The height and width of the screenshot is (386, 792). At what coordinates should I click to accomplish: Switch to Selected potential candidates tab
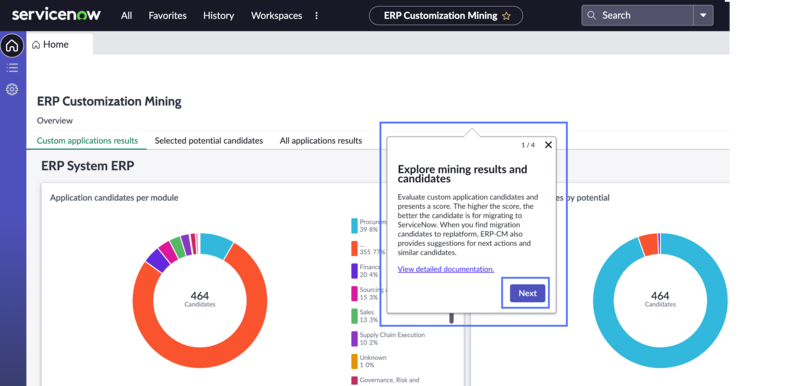click(209, 140)
